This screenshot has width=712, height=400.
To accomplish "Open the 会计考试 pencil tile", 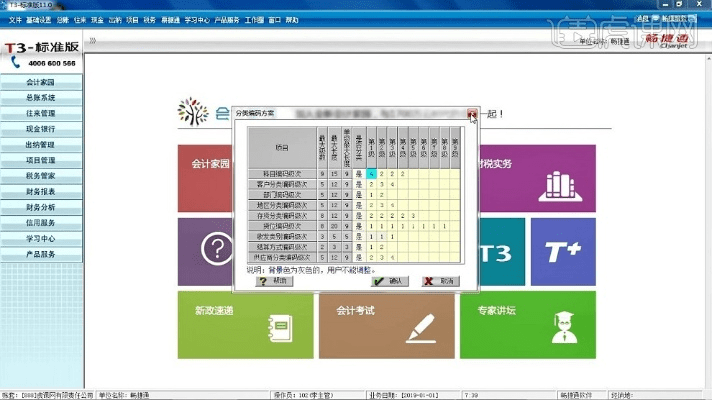I will (386, 325).
